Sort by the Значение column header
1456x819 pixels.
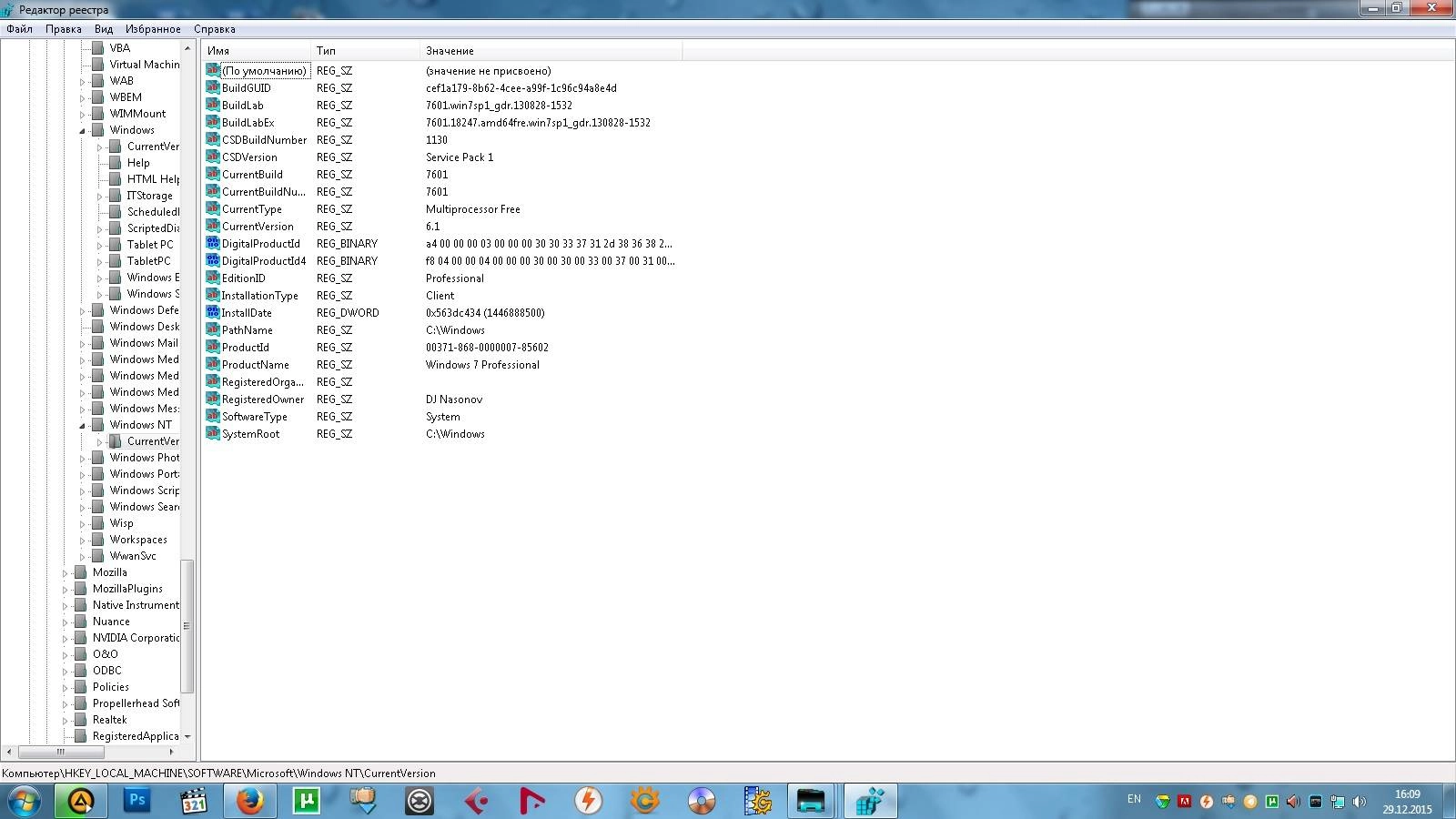(551, 51)
